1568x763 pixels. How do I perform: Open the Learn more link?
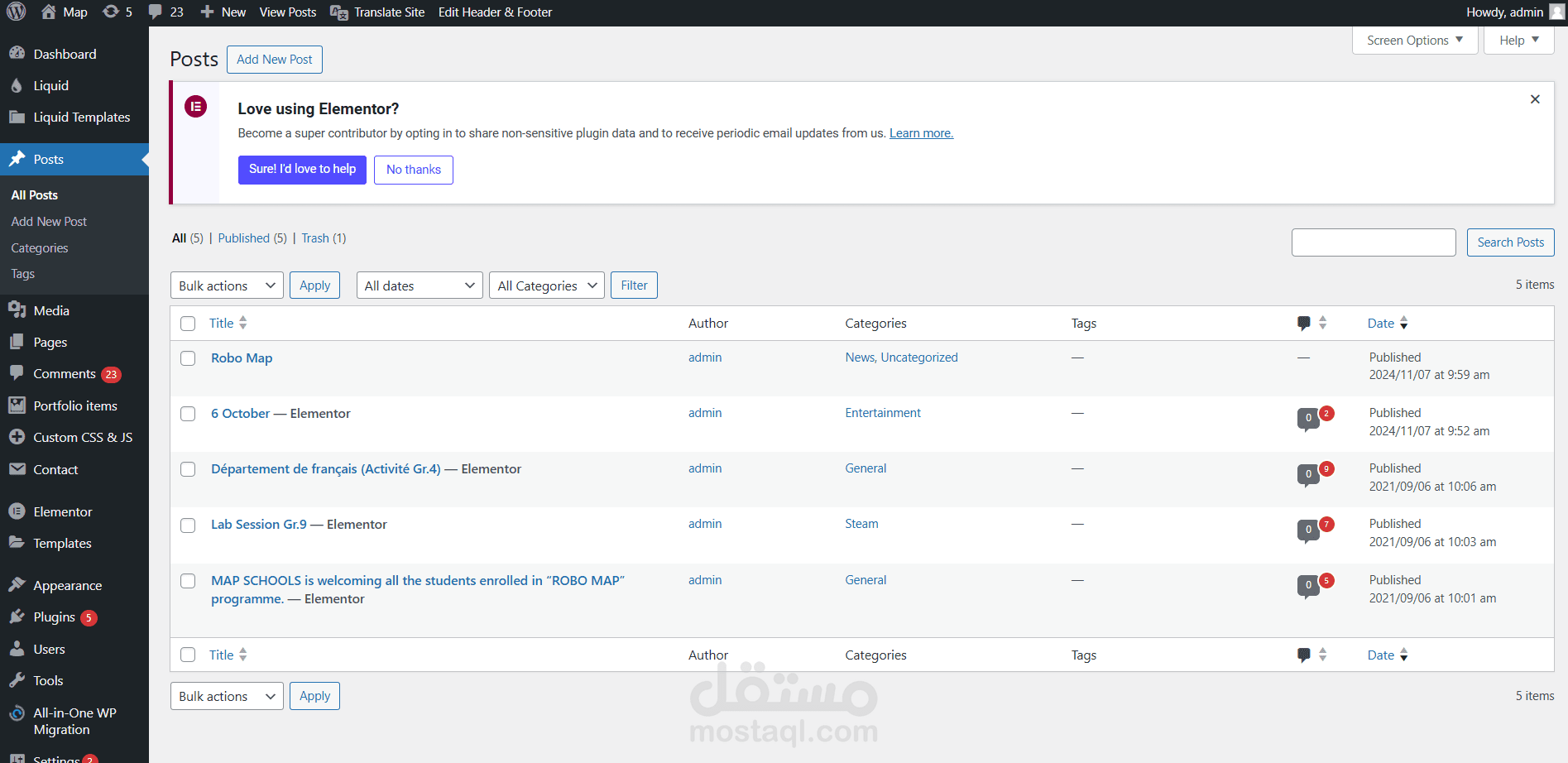(921, 133)
